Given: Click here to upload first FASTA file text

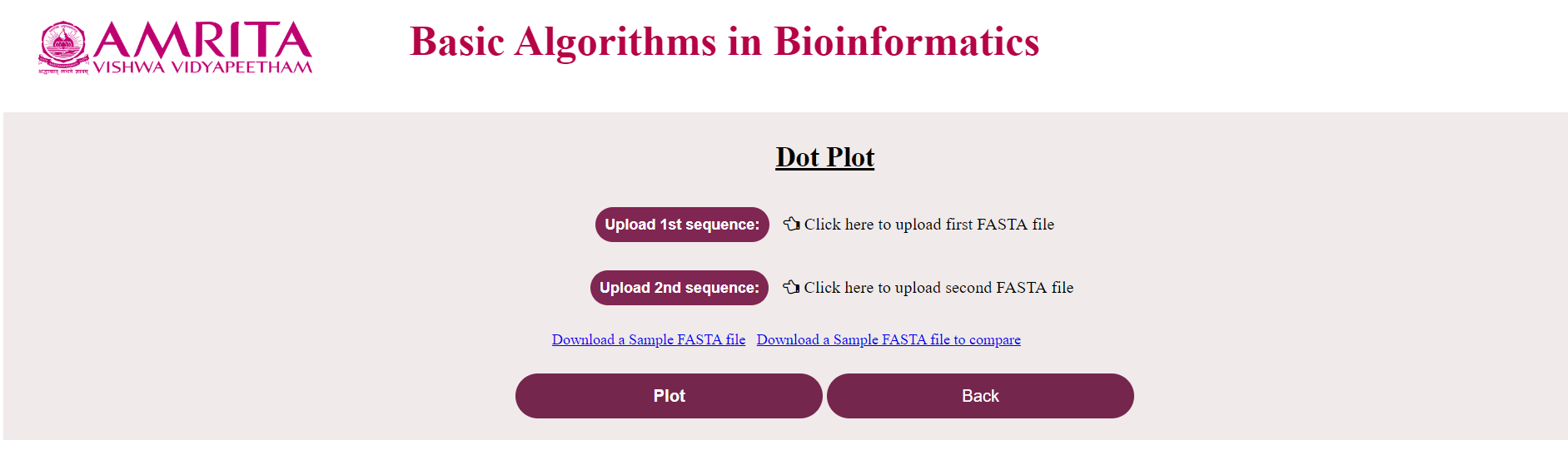Looking at the screenshot, I should 929,225.
